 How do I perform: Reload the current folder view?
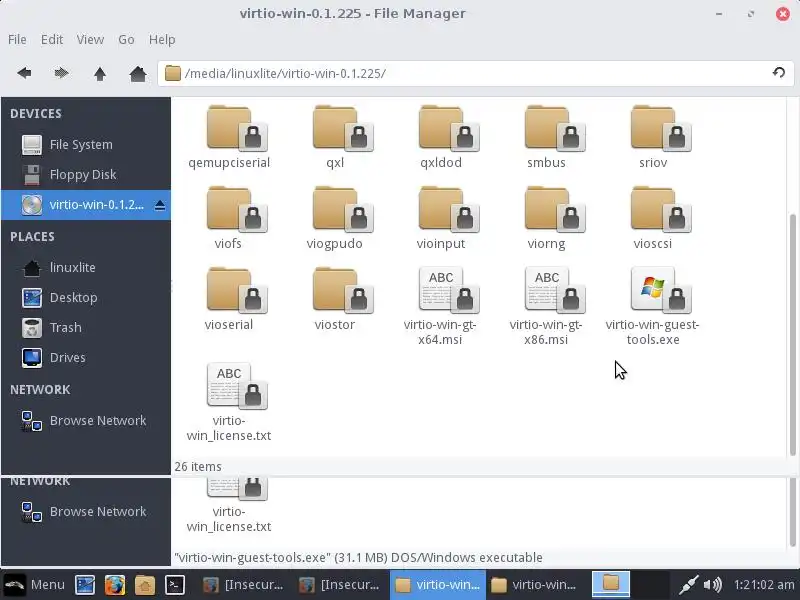[x=779, y=73]
